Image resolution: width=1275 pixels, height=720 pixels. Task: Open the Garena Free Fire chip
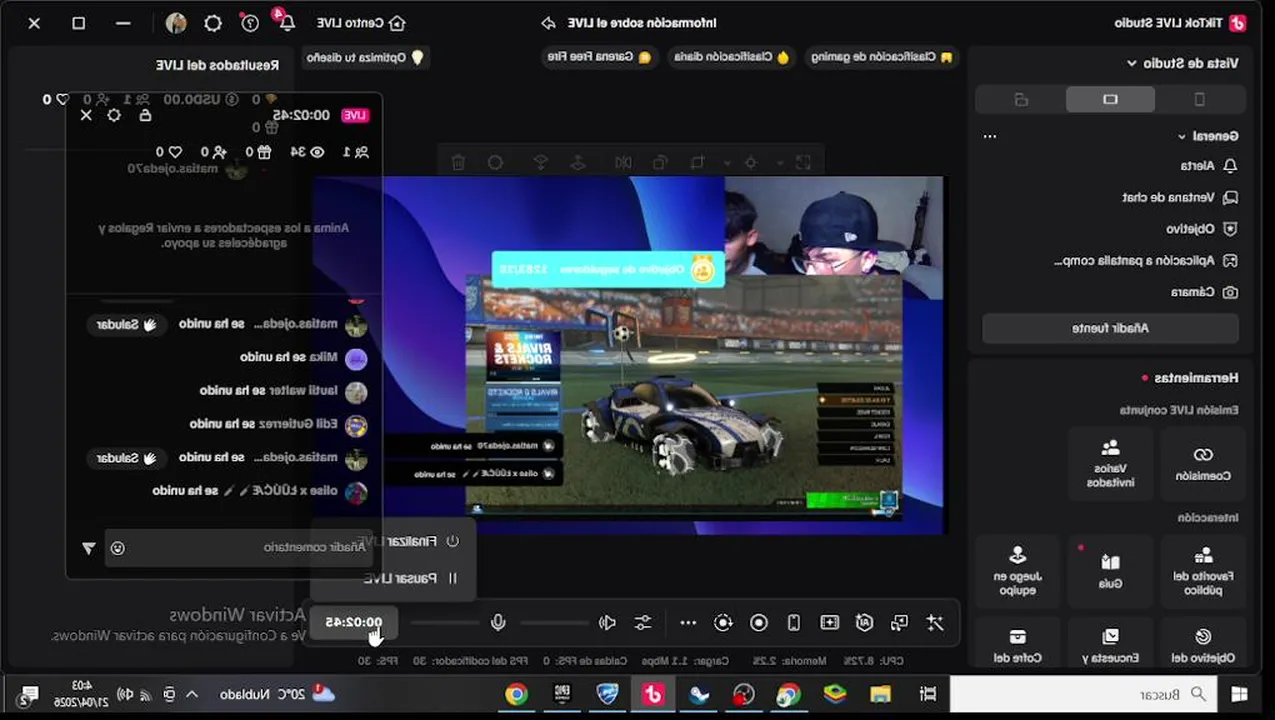click(x=599, y=57)
